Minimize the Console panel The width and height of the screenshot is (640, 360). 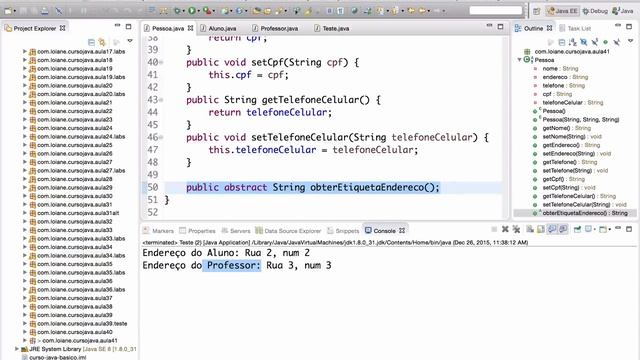pos(618,229)
